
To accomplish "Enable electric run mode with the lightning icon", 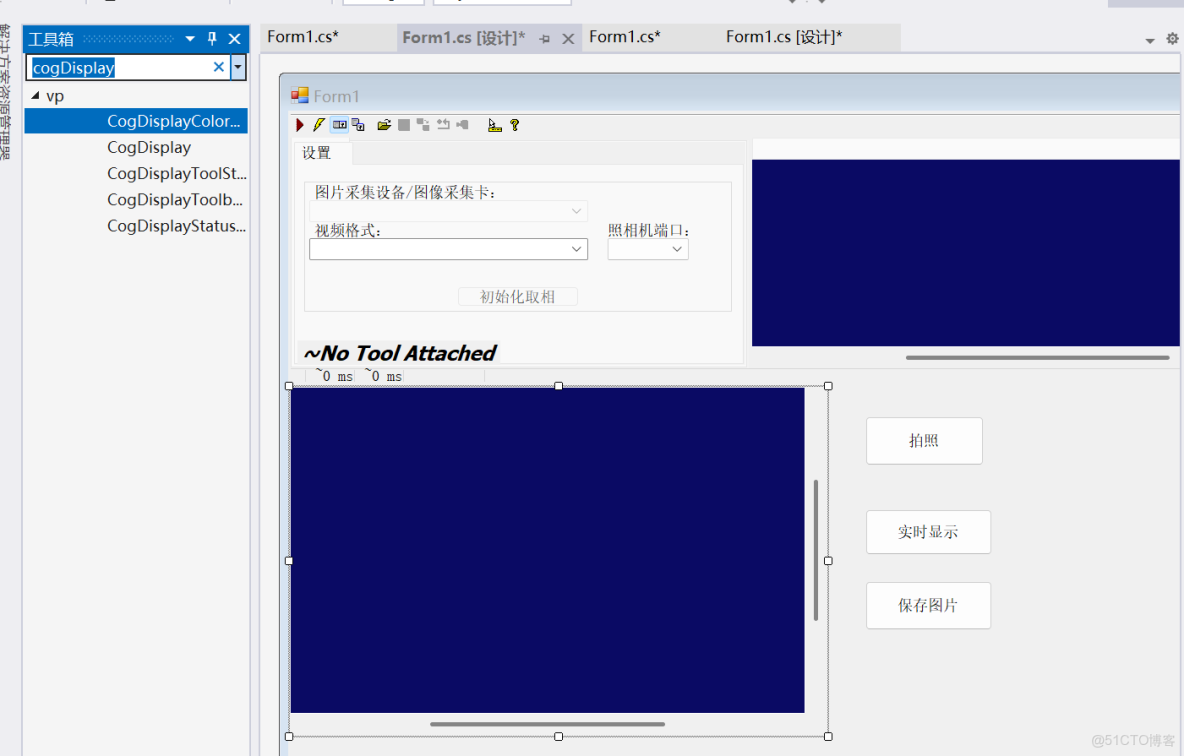I will click(319, 124).
